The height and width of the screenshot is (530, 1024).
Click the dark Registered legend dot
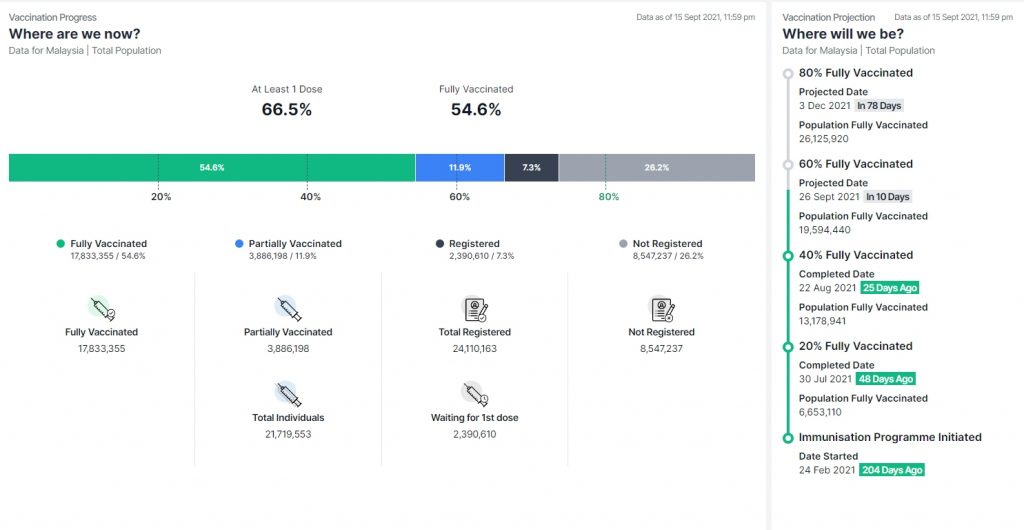click(x=440, y=243)
